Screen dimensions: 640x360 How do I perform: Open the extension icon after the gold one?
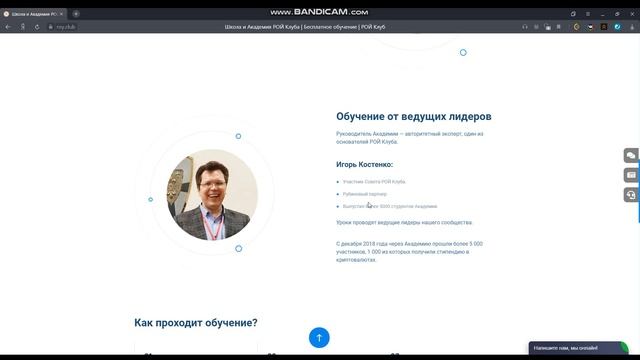(590, 27)
